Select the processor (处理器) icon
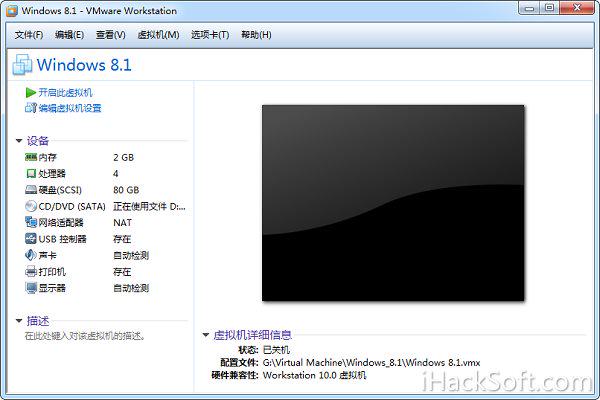Image resolution: width=600 pixels, height=400 pixels. 31,173
